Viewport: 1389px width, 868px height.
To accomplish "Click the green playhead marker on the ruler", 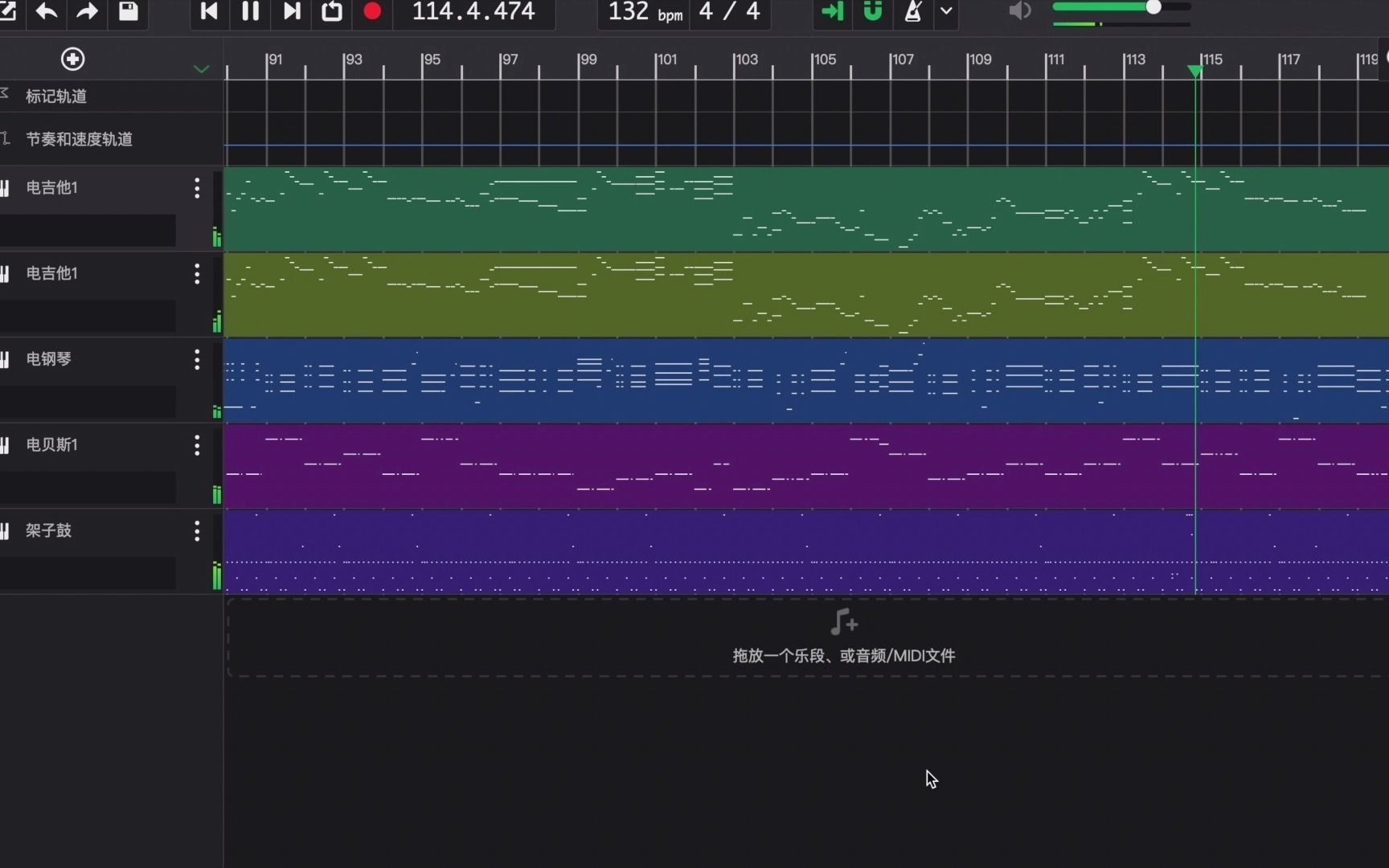I will (1195, 71).
